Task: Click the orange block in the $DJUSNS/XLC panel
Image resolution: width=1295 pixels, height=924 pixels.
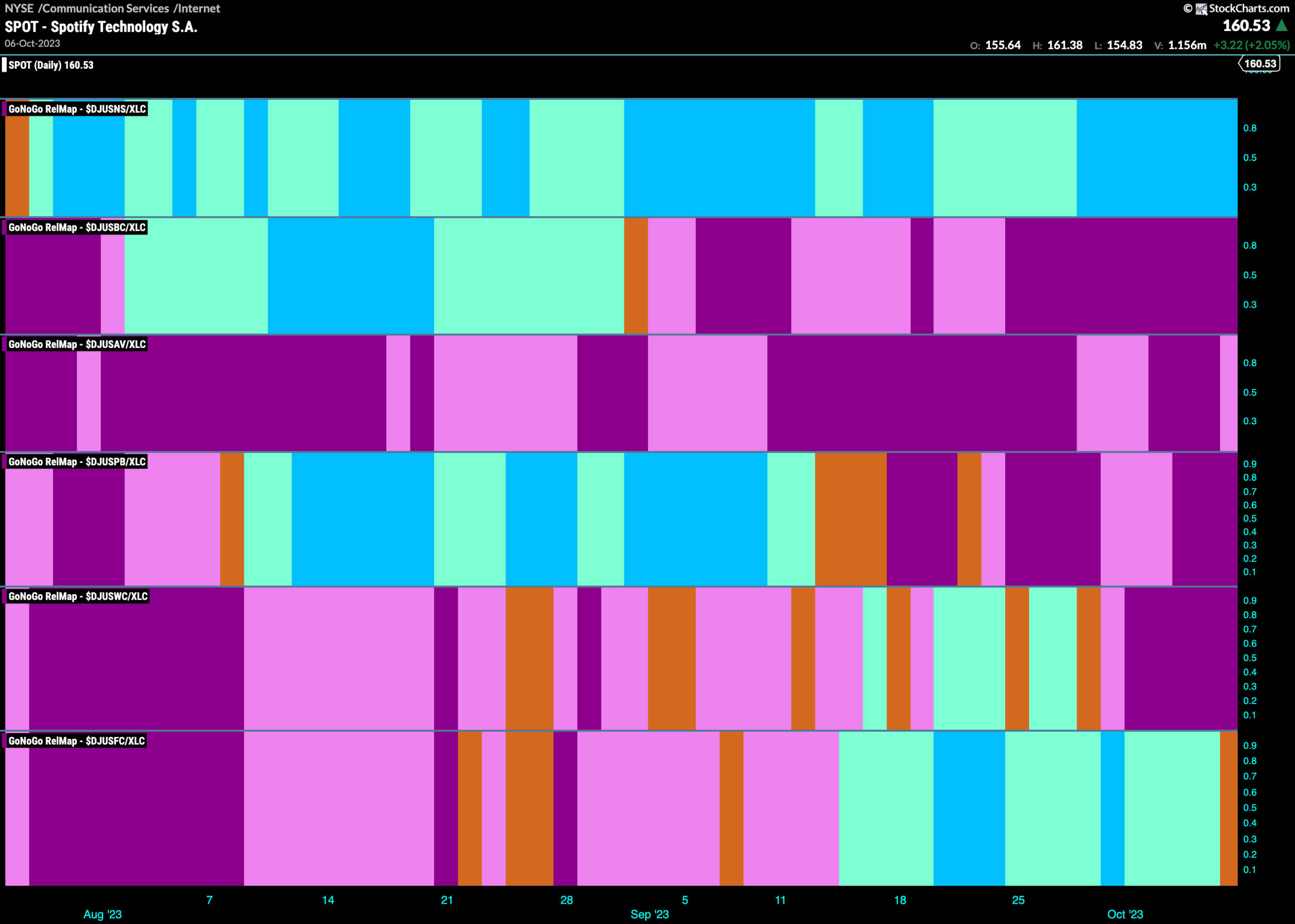Action: (17, 158)
